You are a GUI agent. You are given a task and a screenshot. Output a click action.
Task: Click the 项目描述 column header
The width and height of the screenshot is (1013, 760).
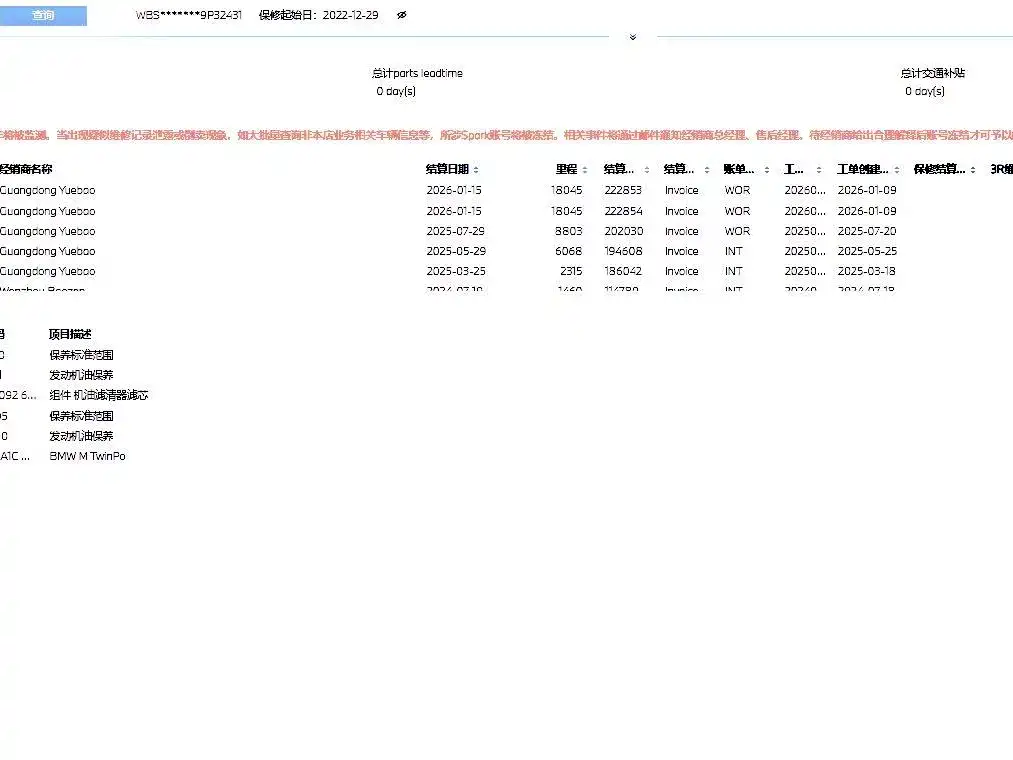(70, 334)
